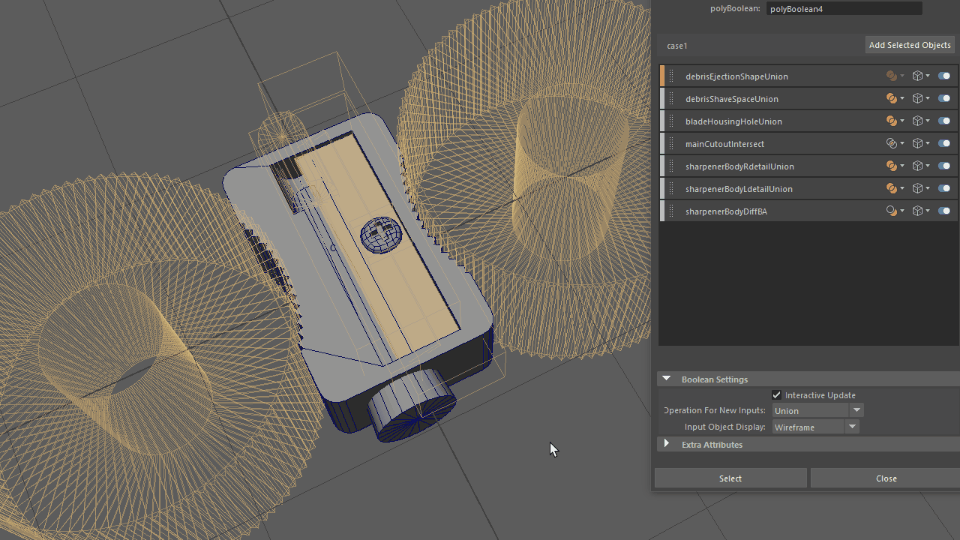
Task: Disable the debrisEjectionShapeUnion input toggle
Action: 944,76
